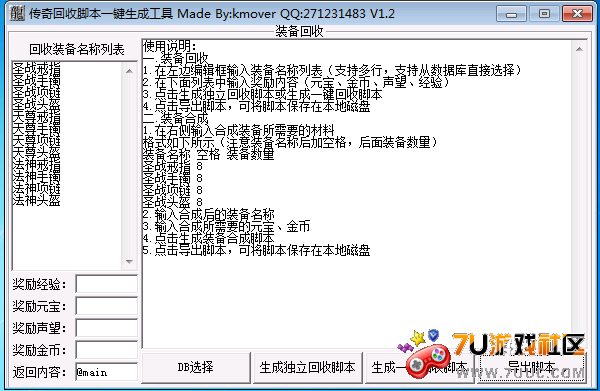
Task: Select 法神戒指 in the equipment list
Action: (x=36, y=165)
